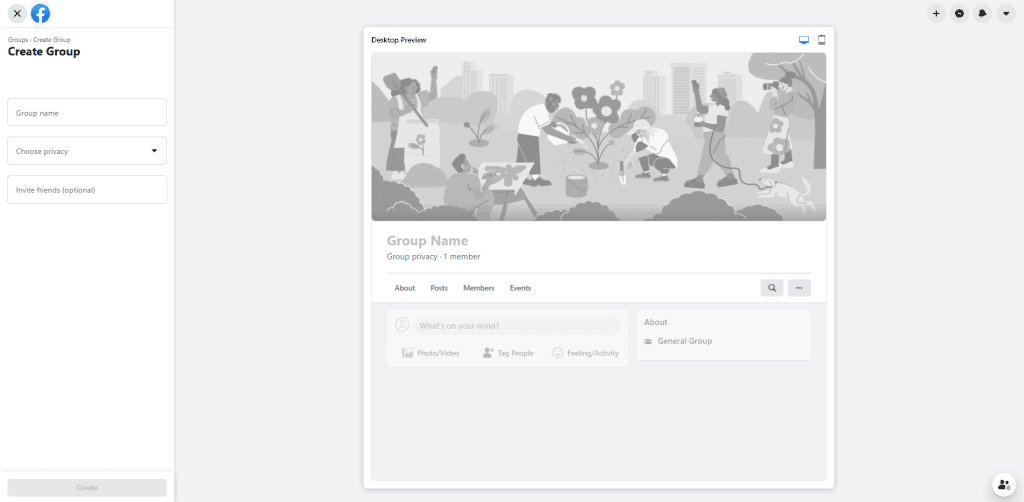Viewport: 1024px width, 502px height.
Task: Open the new chat contacts icon
Action: pyautogui.click(x=1004, y=484)
